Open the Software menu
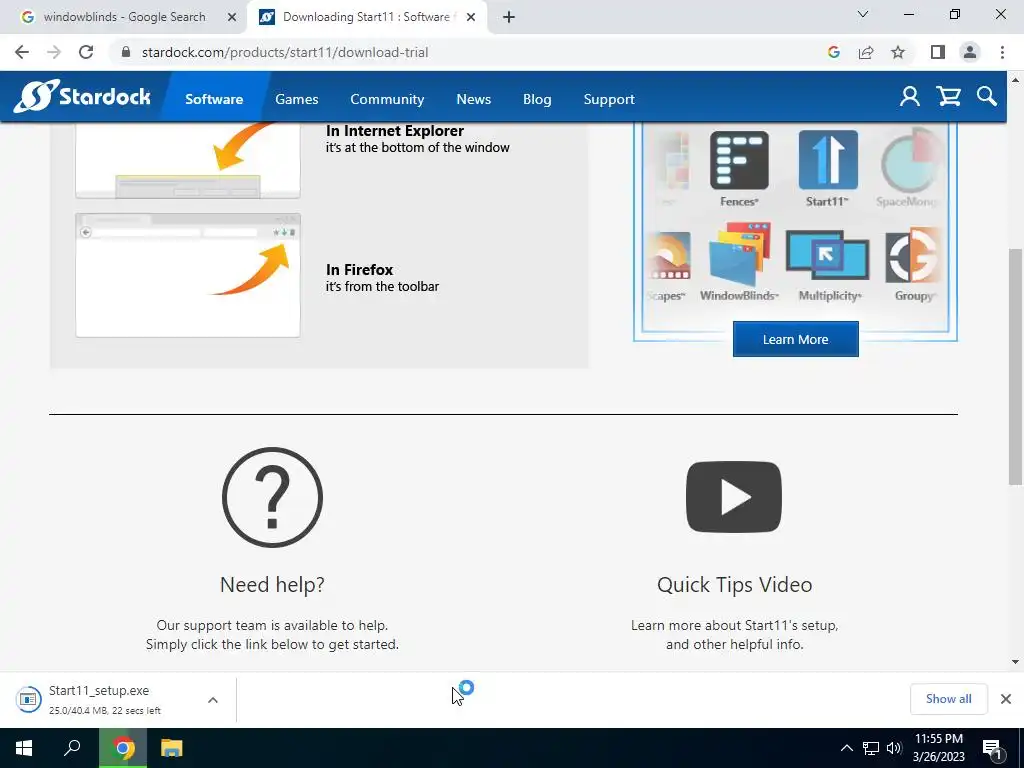Screen dimensions: 1024x768 (x=214, y=99)
